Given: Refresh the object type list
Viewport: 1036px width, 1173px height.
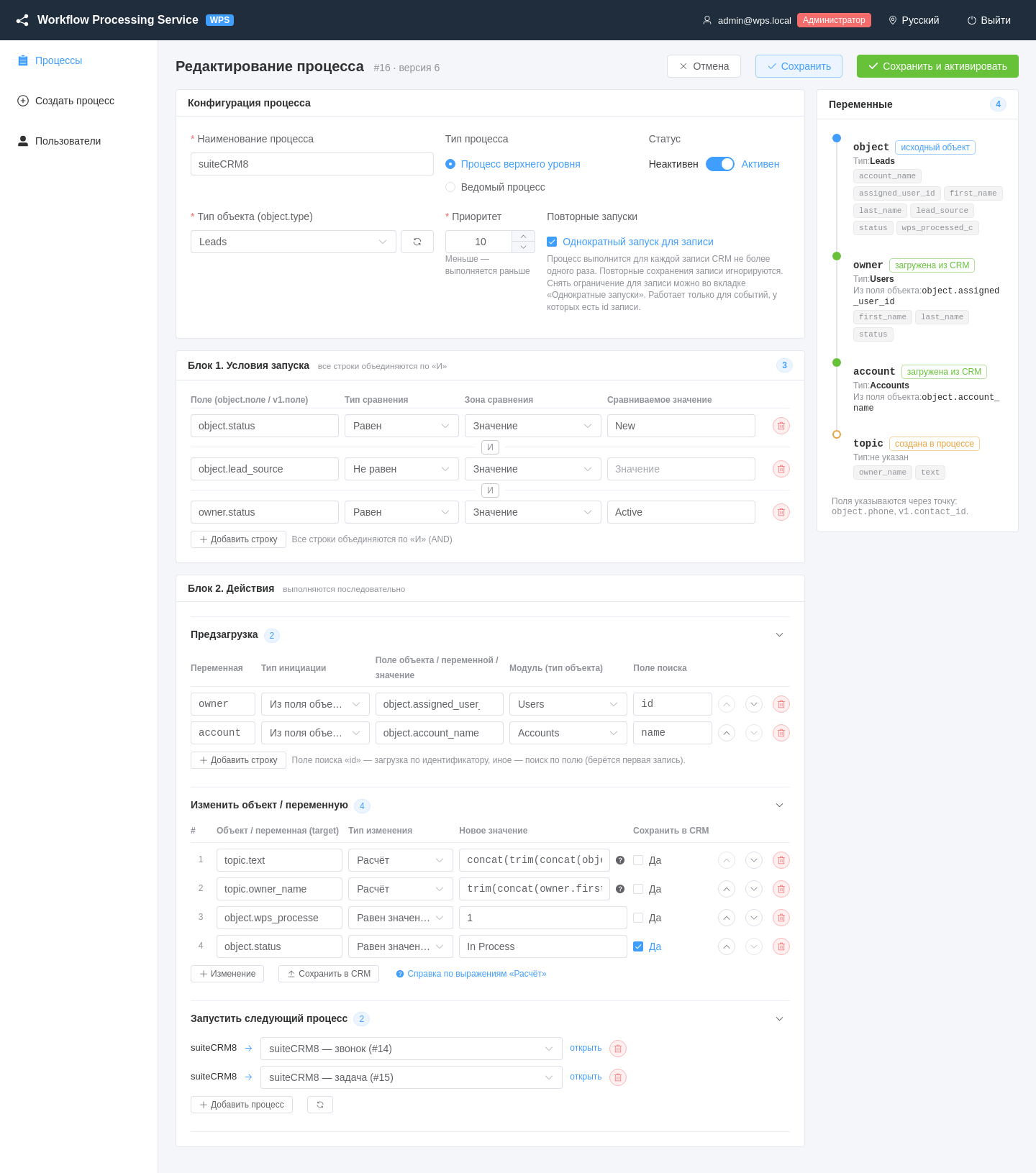Looking at the screenshot, I should (417, 242).
